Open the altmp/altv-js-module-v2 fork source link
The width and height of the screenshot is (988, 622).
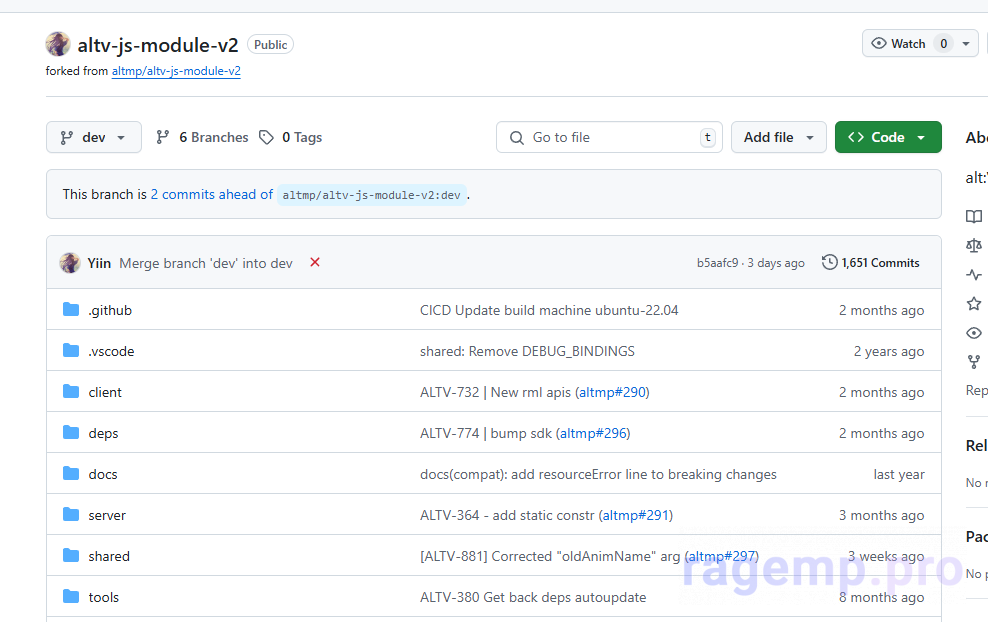pos(176,71)
